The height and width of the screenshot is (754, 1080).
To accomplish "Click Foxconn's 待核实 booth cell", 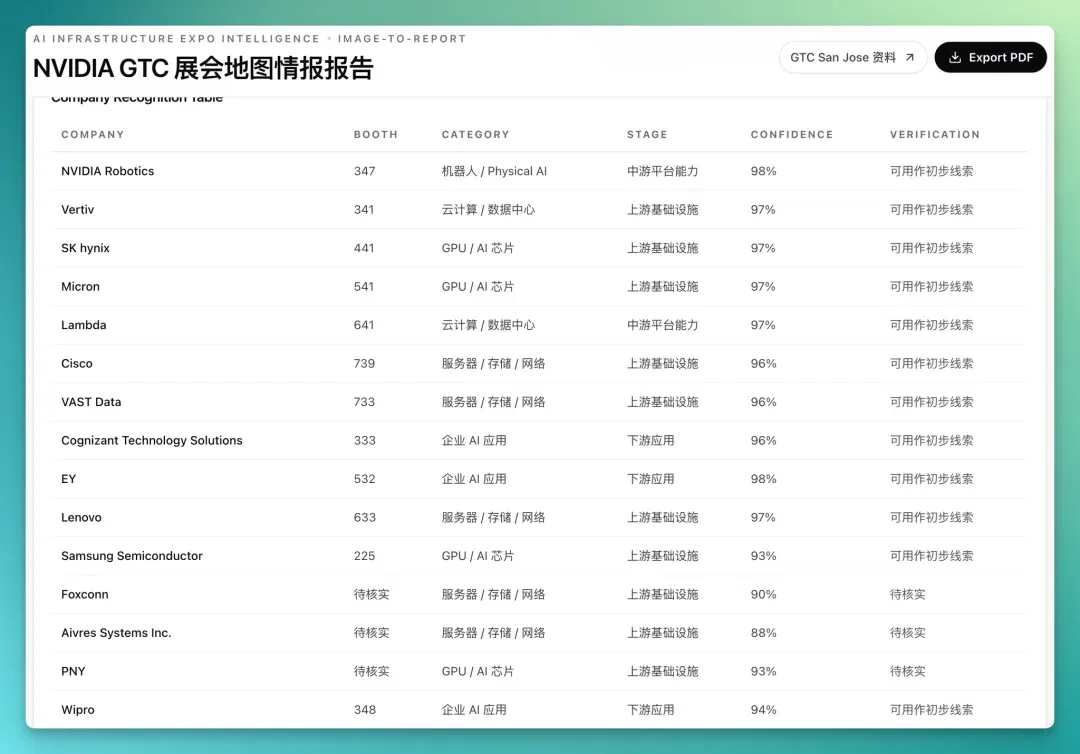I will coord(371,594).
